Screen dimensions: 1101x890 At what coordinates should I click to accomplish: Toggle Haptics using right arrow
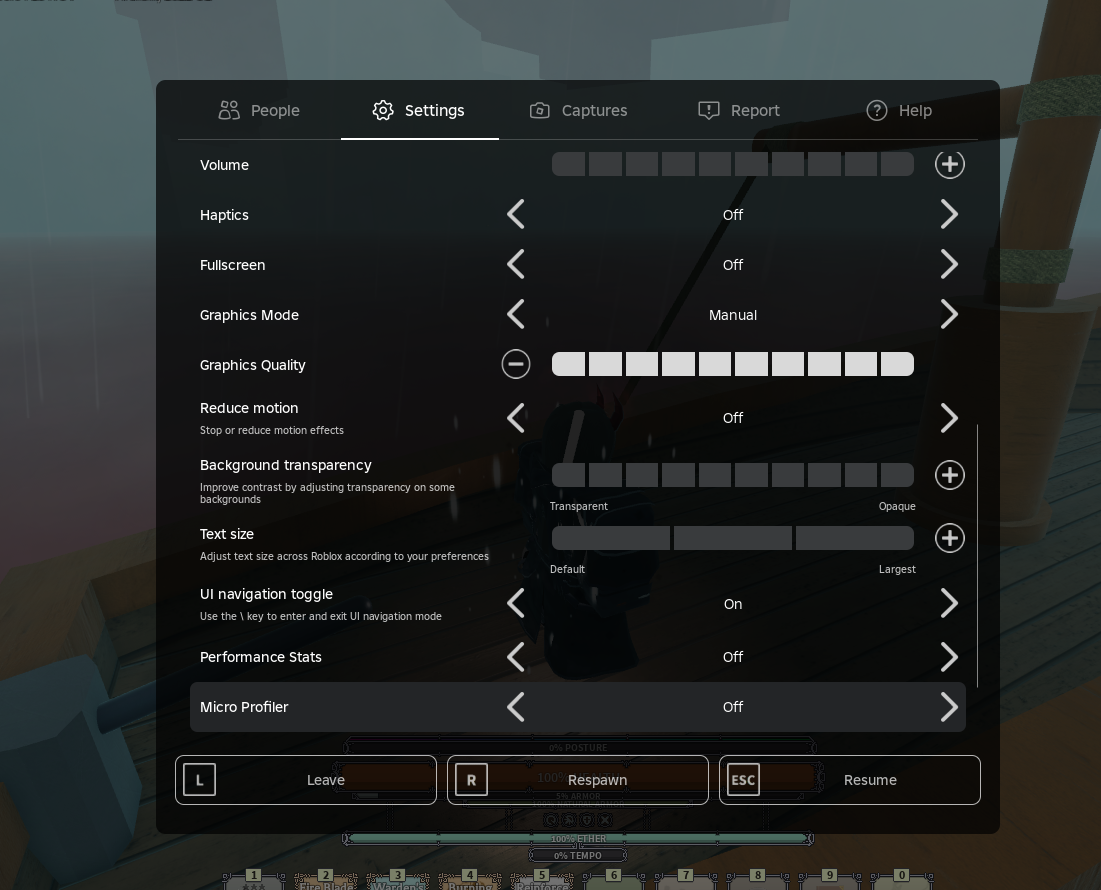tap(949, 215)
